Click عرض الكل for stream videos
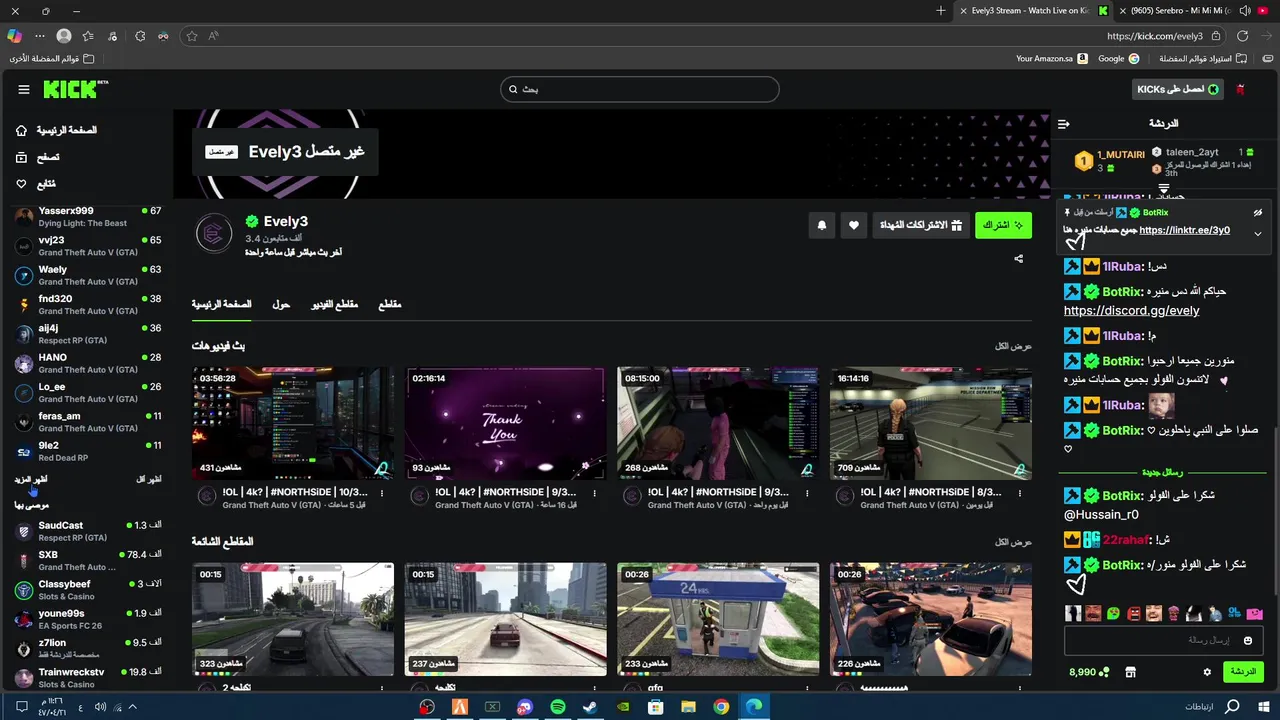This screenshot has height=720, width=1280. click(1013, 346)
